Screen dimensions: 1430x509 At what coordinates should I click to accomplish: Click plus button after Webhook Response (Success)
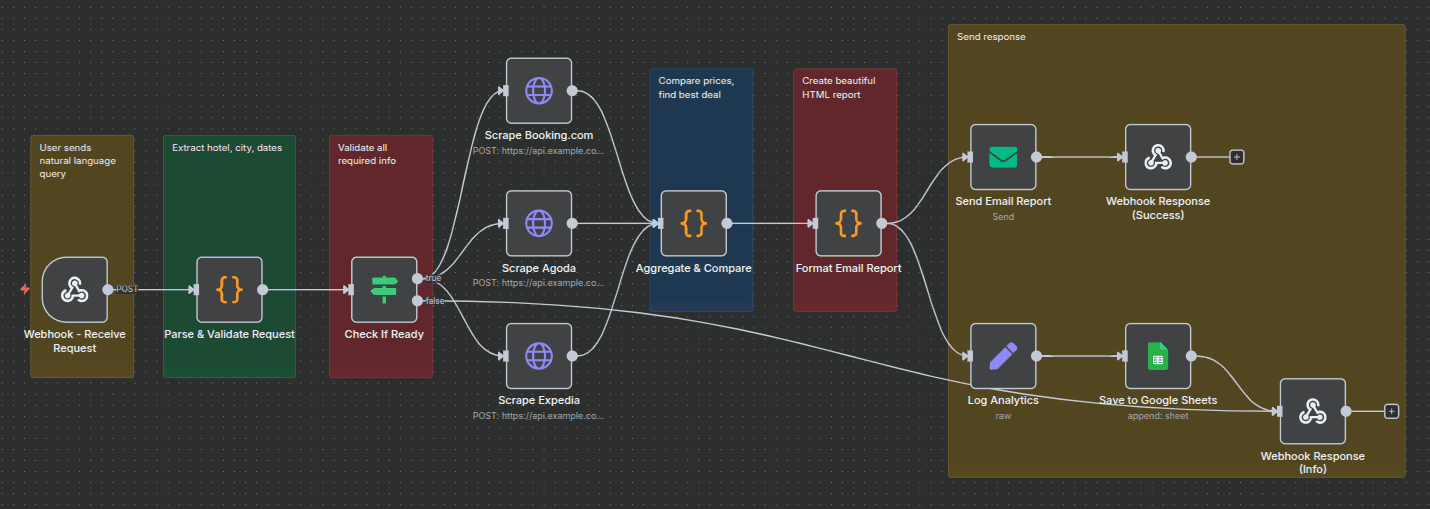1237,157
